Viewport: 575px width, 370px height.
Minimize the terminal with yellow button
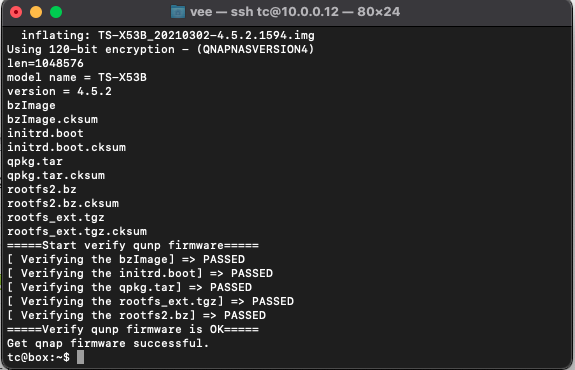36,12
